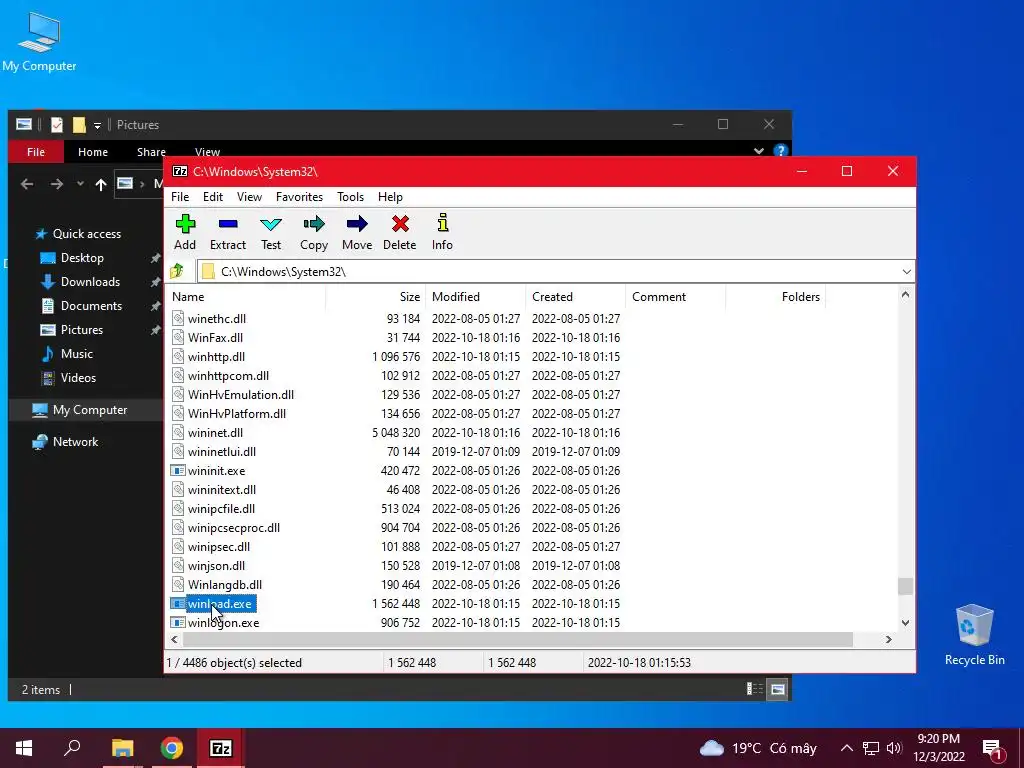Sort file list by Modified column
This screenshot has height=768, width=1024.
pos(475,296)
